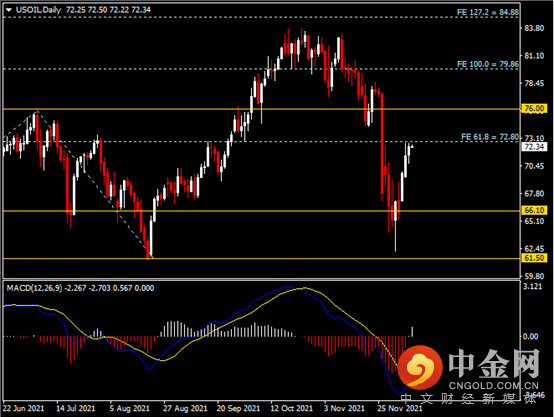Click the 83.80 price scale value
Image resolution: width=554 pixels, height=417 pixels.
coord(534,28)
